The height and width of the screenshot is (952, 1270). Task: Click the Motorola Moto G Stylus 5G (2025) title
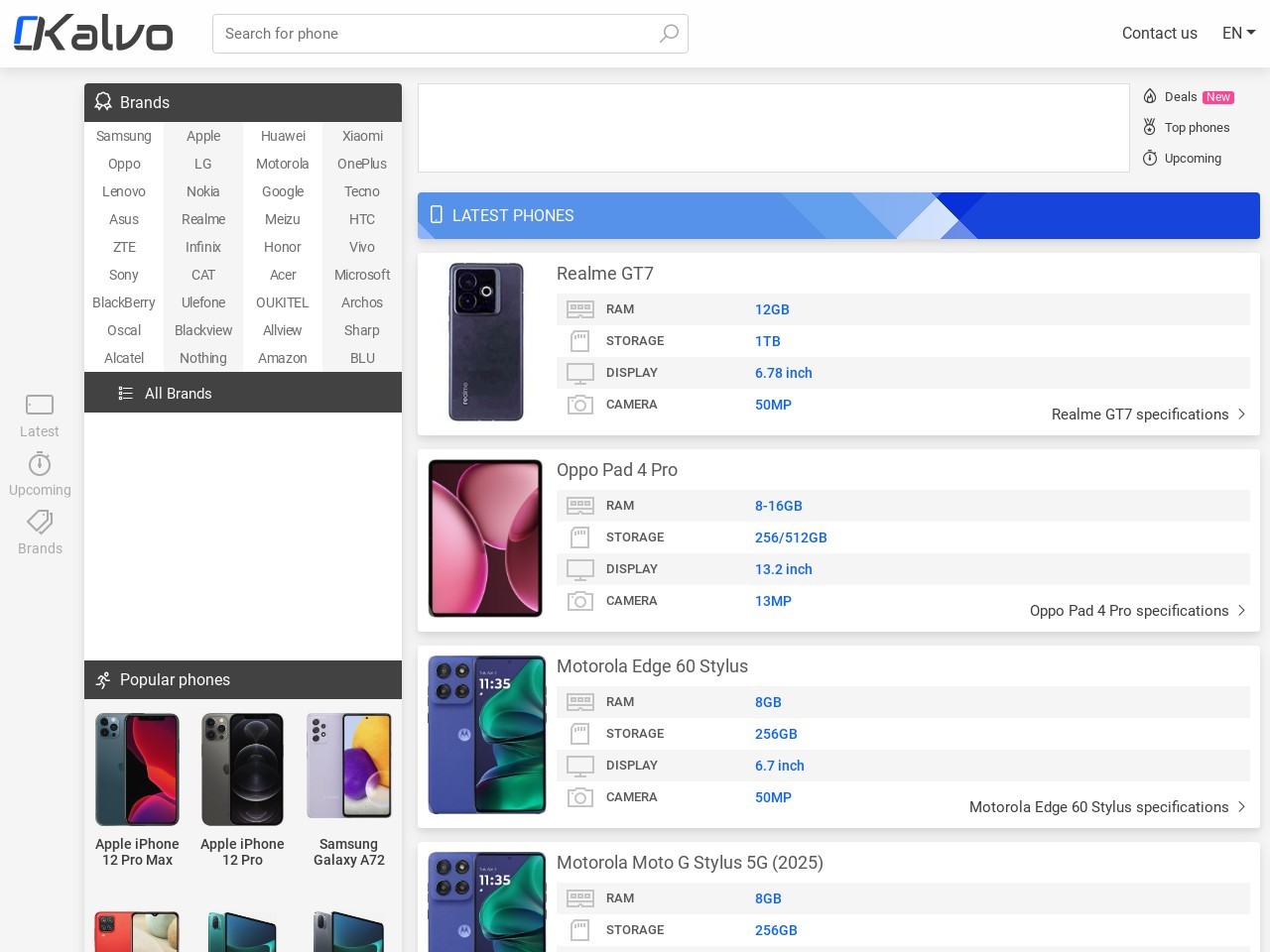[x=690, y=863]
